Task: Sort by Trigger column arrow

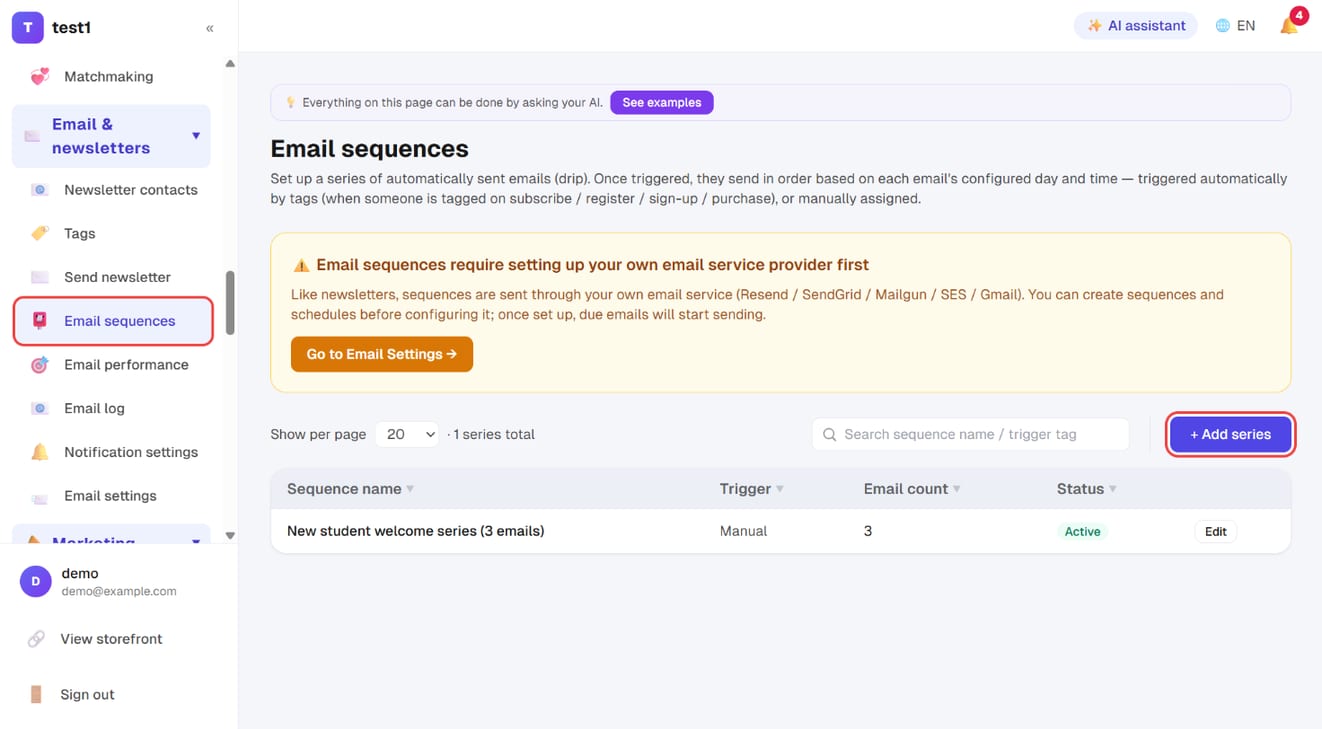Action: [x=780, y=489]
